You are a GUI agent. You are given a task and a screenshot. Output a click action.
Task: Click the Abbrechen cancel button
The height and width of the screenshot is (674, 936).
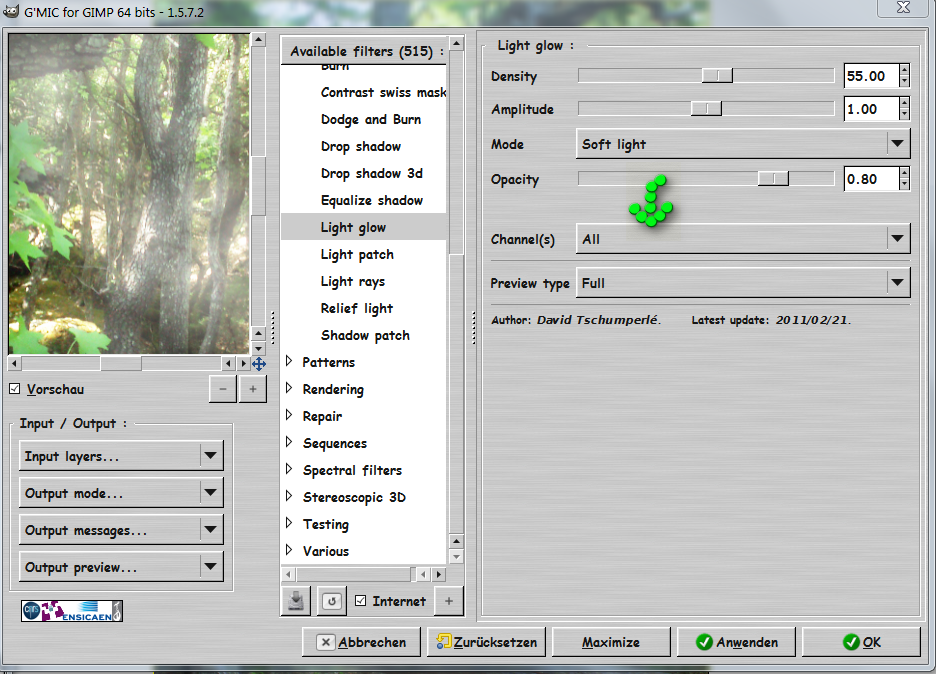pyautogui.click(x=361, y=642)
